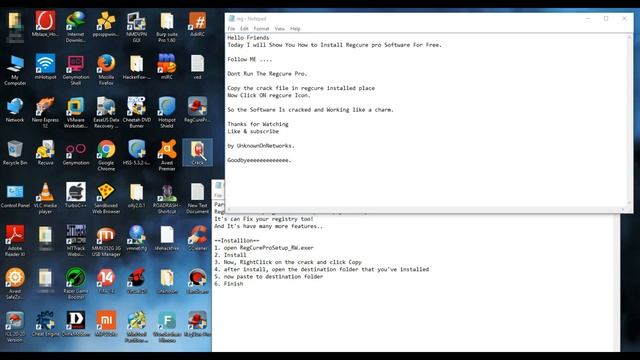640x360 pixels.
Task: Click the 'Thanks for Watching' line
Action: point(258,124)
